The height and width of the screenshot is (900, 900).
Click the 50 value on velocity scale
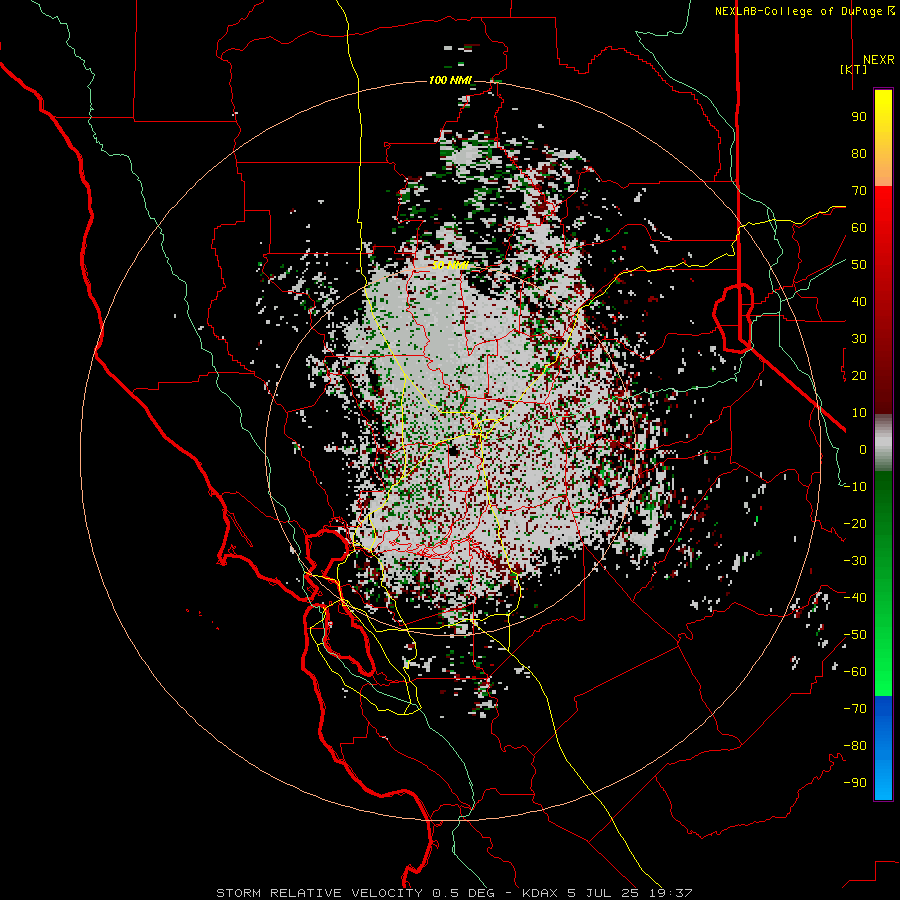click(x=859, y=265)
